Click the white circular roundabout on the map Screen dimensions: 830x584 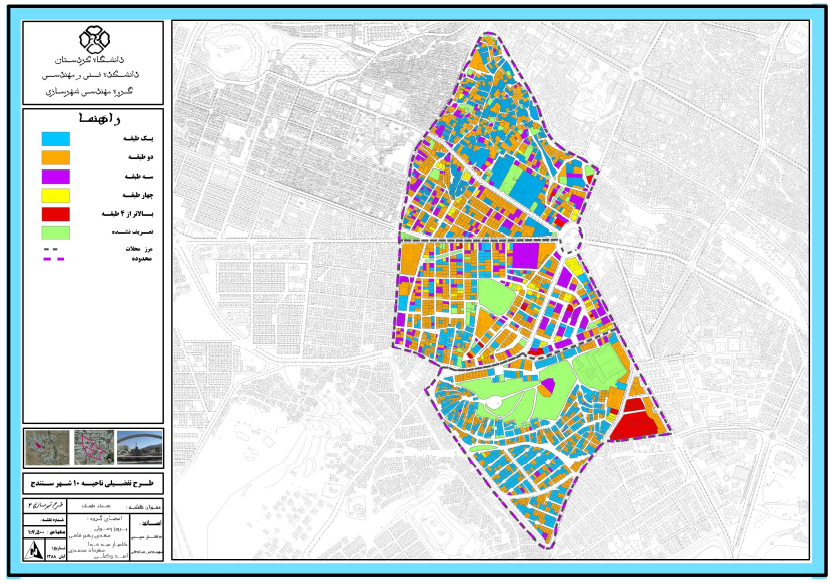click(567, 237)
